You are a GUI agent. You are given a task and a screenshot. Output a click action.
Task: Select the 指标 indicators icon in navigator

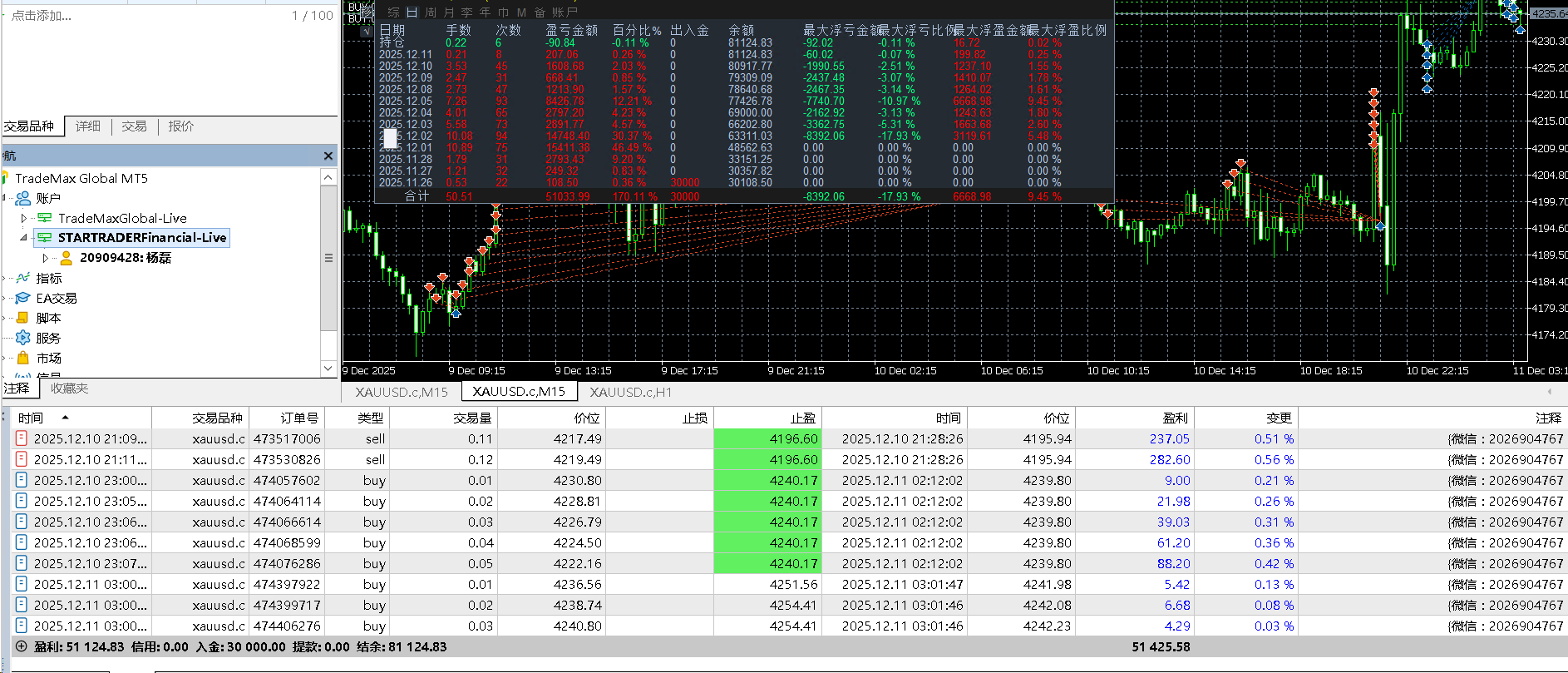click(23, 278)
